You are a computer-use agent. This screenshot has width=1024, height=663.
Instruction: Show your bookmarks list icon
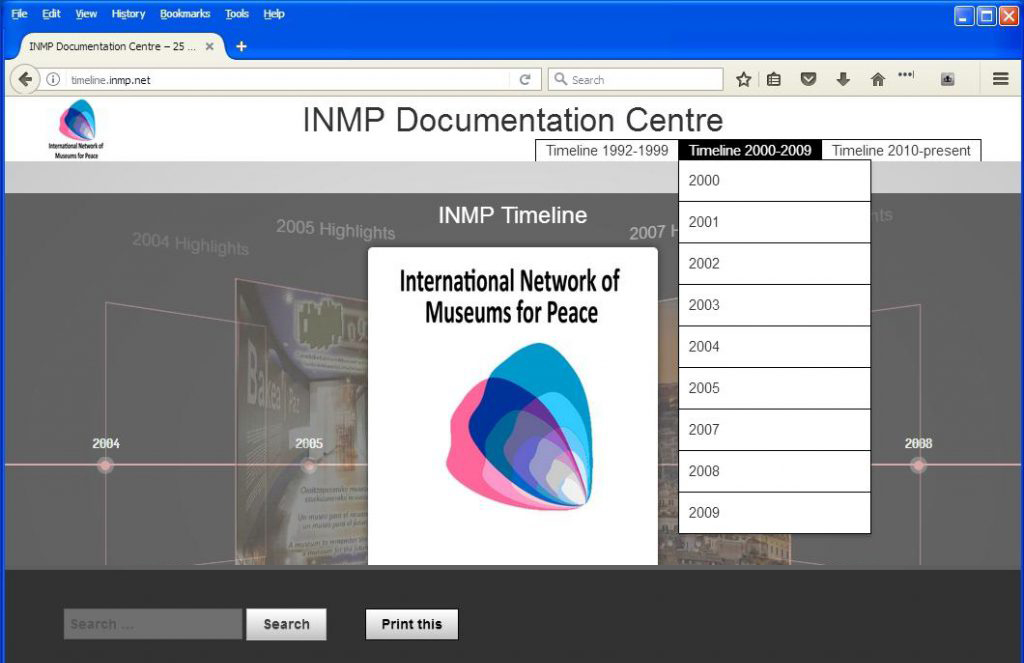coord(774,80)
